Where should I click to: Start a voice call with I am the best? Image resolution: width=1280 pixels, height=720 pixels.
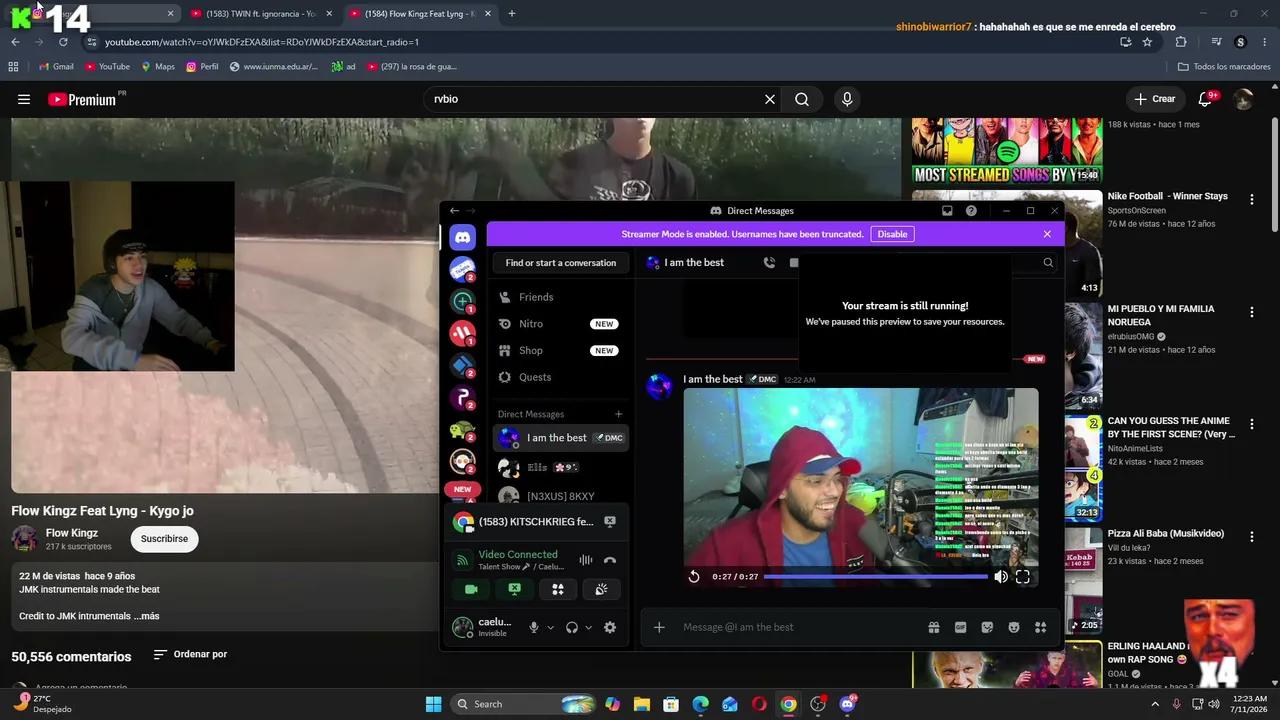[x=769, y=263]
